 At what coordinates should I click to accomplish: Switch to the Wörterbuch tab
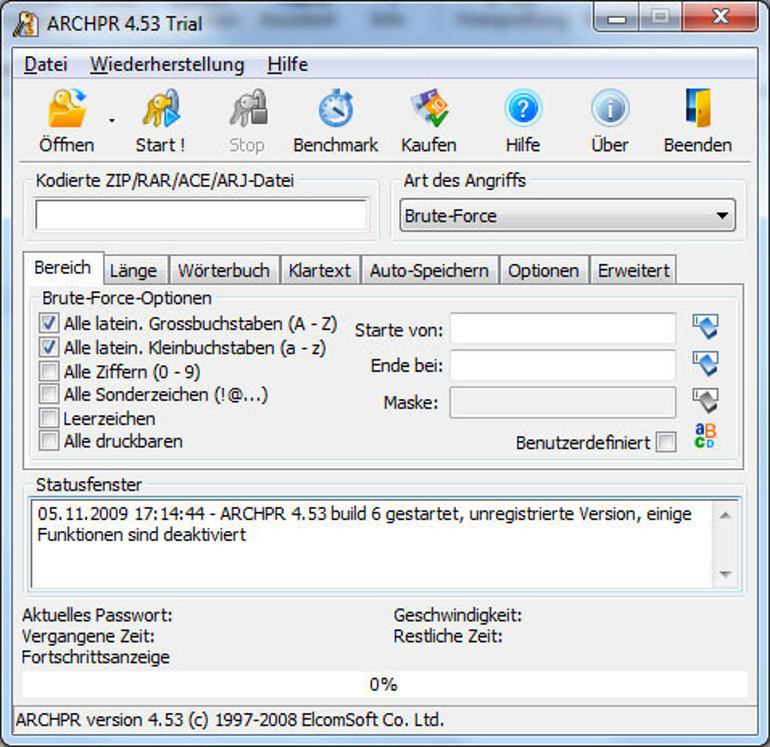click(x=224, y=270)
